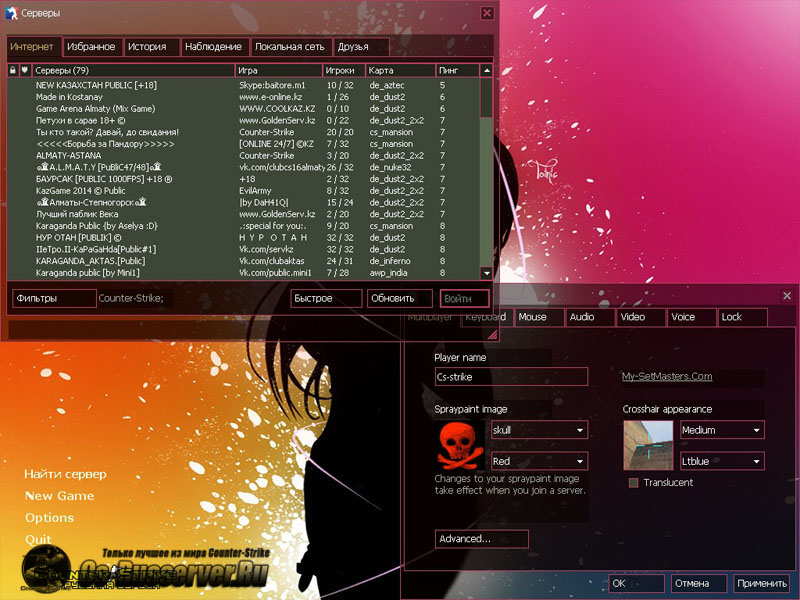
Task: Click the Counter-Strike icon in Серверы title bar
Action: click(11, 13)
